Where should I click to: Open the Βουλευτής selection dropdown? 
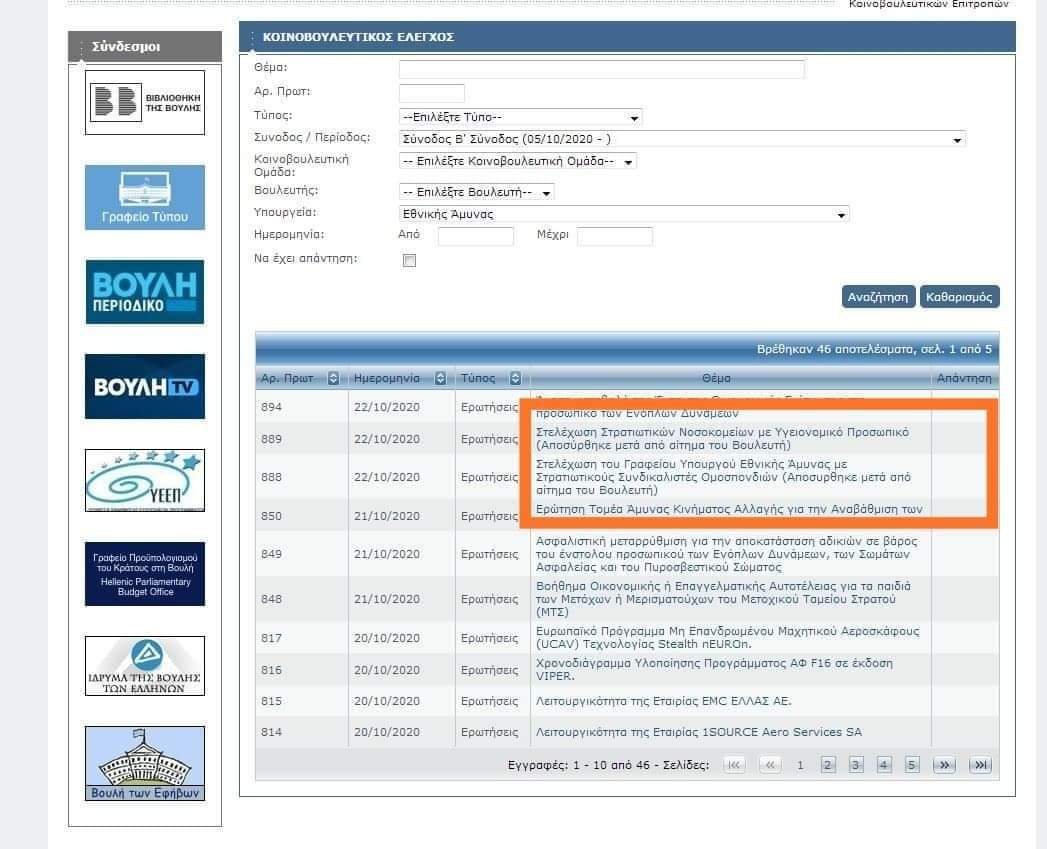click(476, 192)
